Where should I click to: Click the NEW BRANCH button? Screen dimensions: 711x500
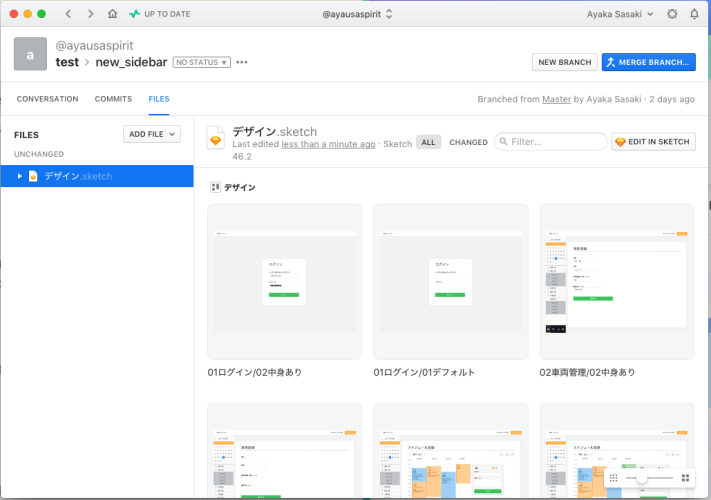point(565,62)
